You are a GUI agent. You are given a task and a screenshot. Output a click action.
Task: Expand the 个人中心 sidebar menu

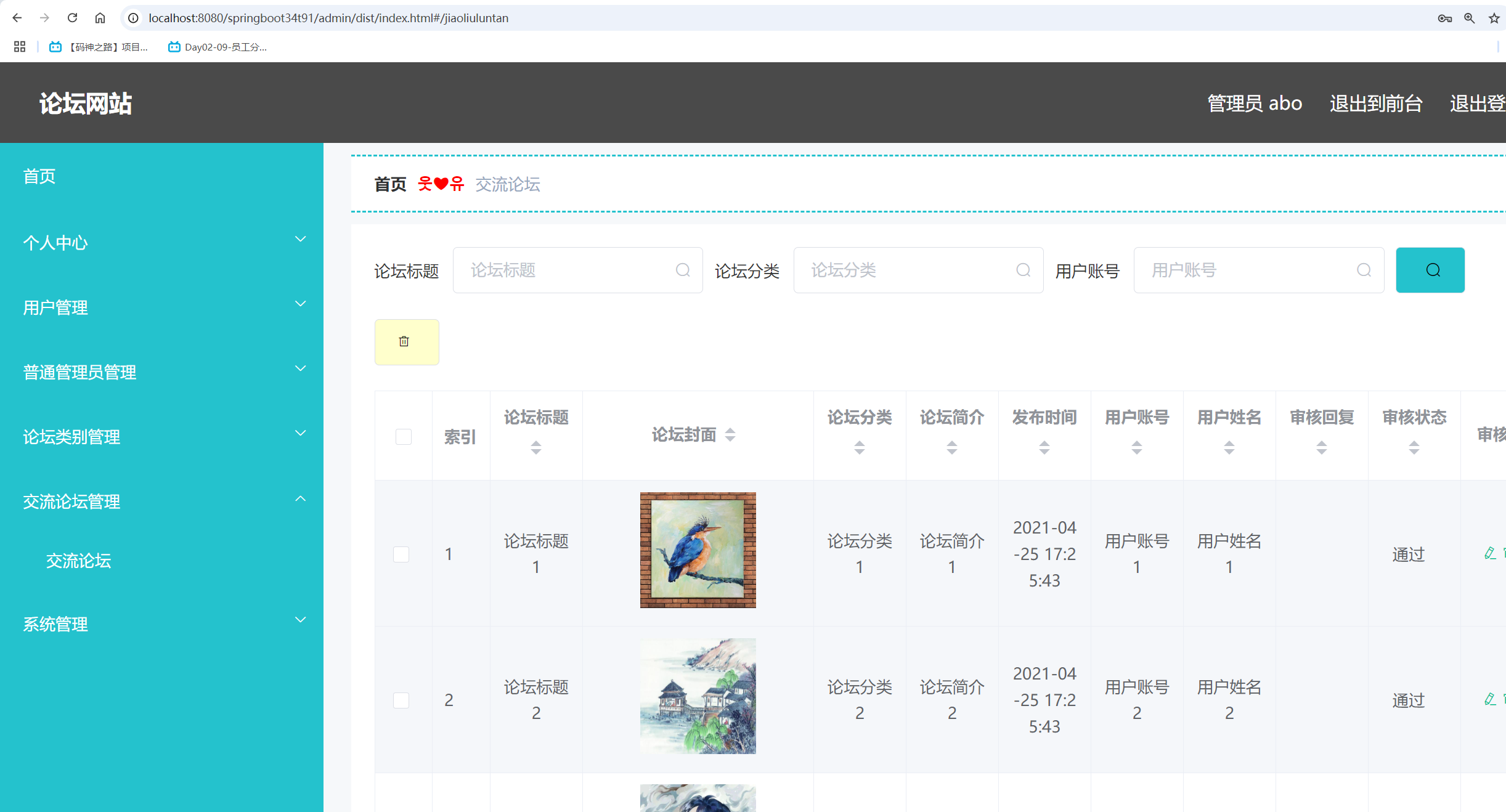click(161, 242)
